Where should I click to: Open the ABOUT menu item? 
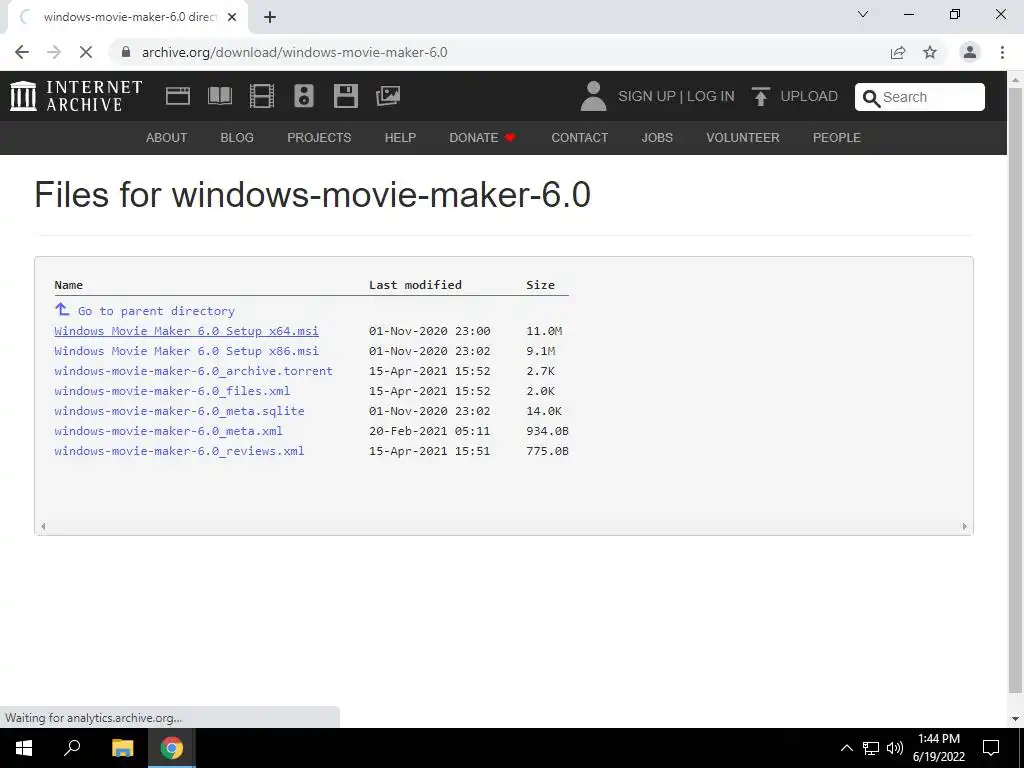(x=167, y=138)
